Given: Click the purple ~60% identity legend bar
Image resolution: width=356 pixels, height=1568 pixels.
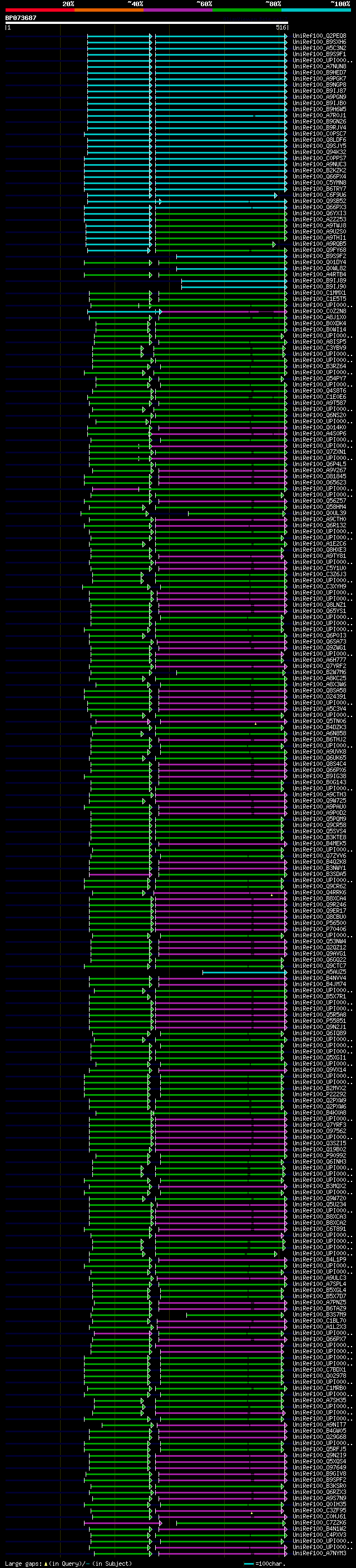Looking at the screenshot, I should pos(179,10).
